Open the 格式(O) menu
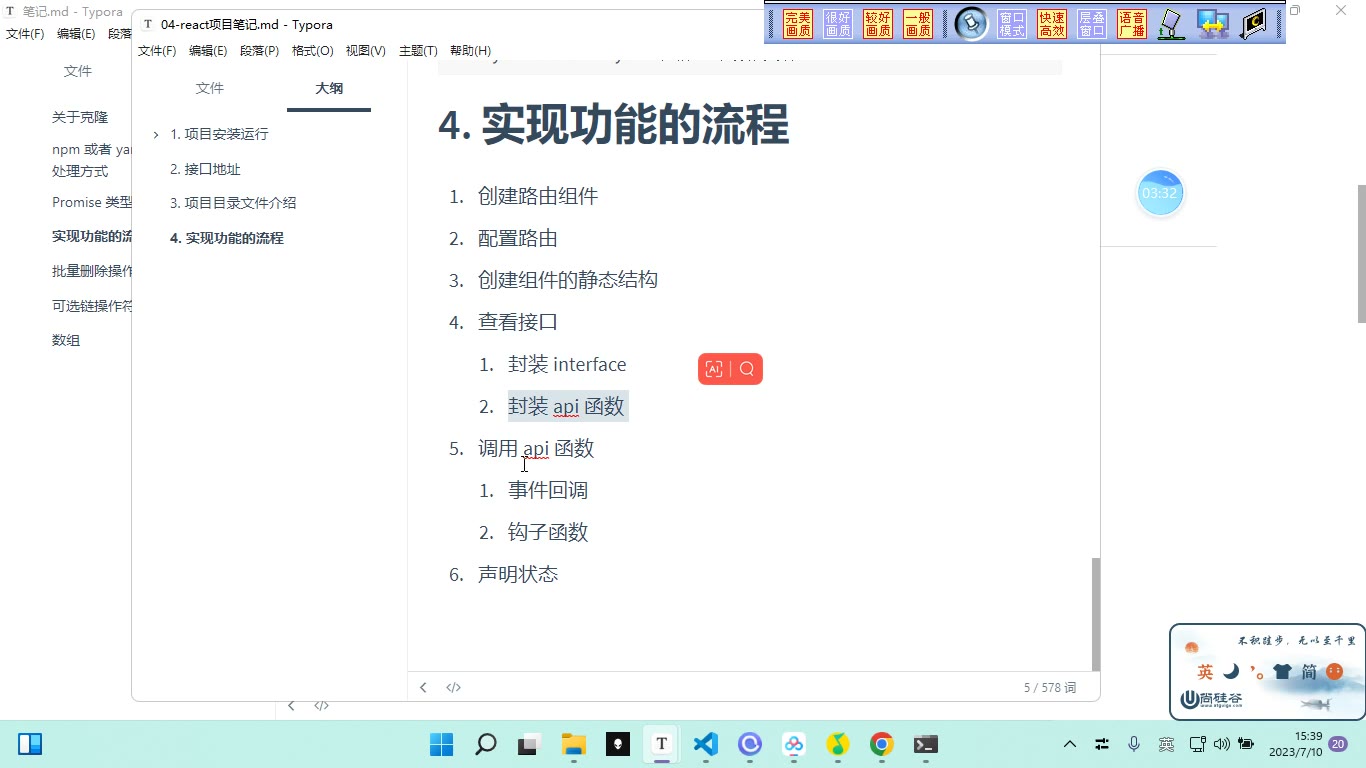 (312, 50)
